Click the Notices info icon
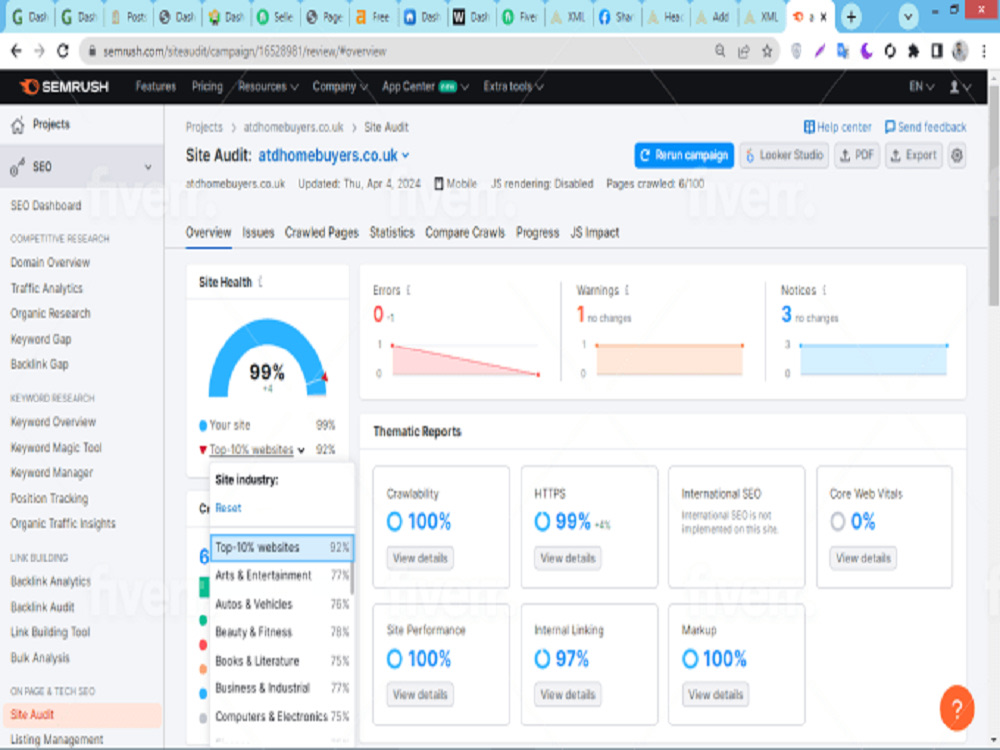The width and height of the screenshot is (1000, 750). 825,290
